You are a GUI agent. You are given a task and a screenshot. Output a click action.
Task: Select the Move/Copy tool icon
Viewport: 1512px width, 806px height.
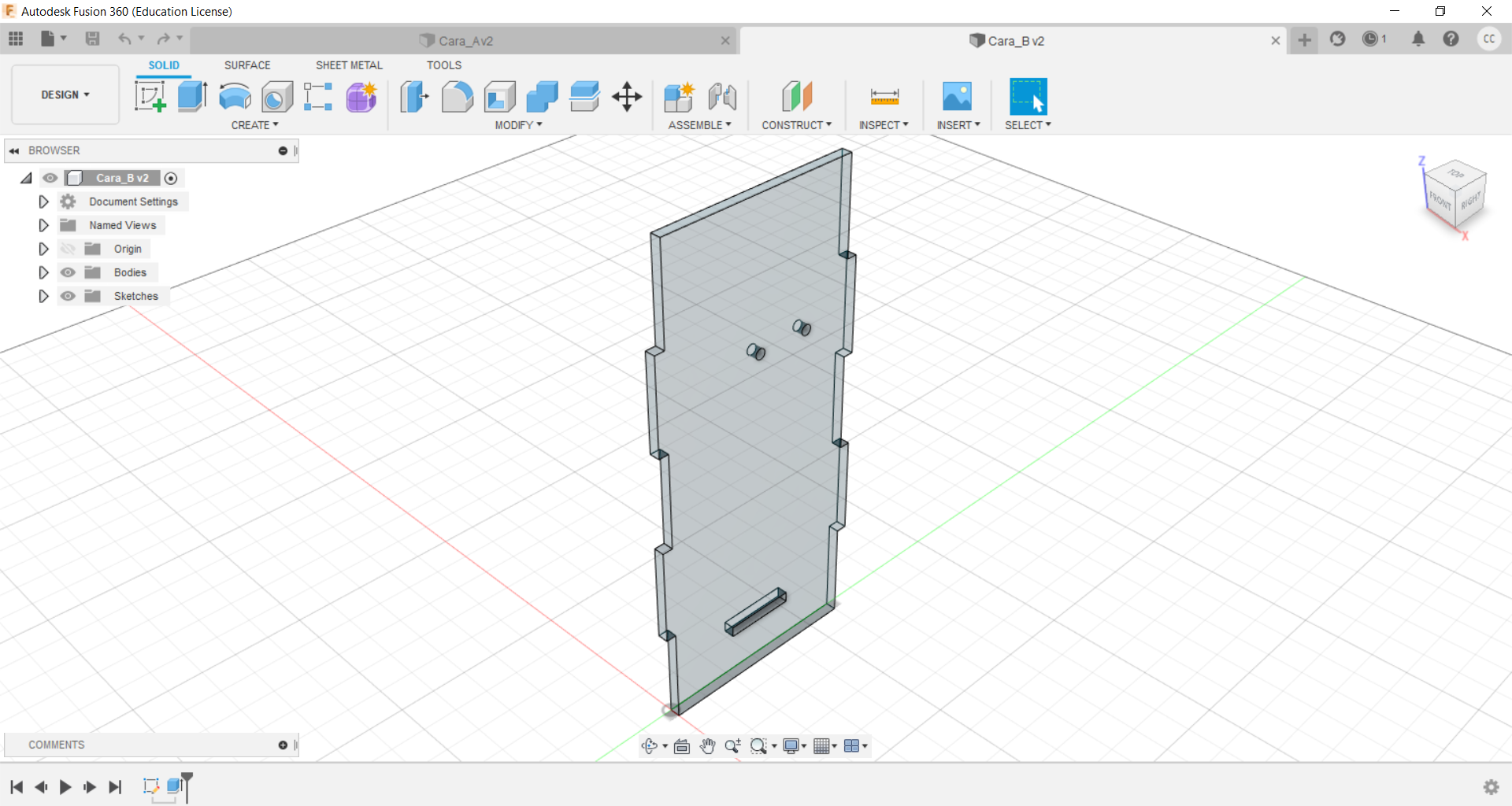[x=627, y=97]
